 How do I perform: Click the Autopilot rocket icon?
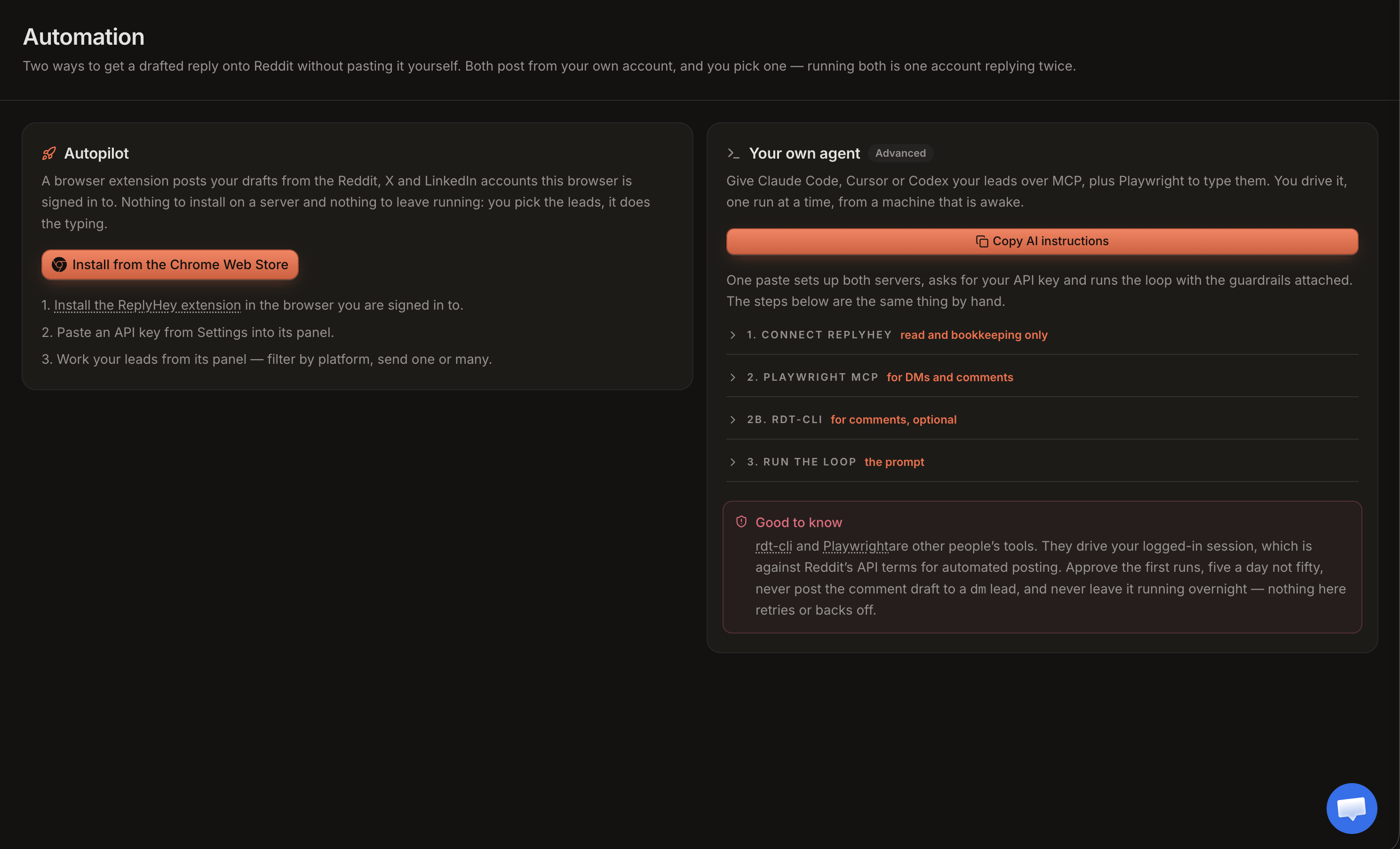pyautogui.click(x=49, y=153)
